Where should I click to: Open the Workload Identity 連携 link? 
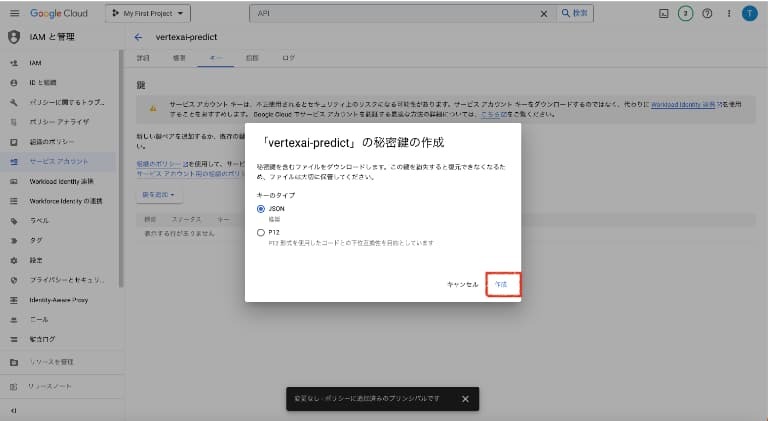[x=683, y=104]
